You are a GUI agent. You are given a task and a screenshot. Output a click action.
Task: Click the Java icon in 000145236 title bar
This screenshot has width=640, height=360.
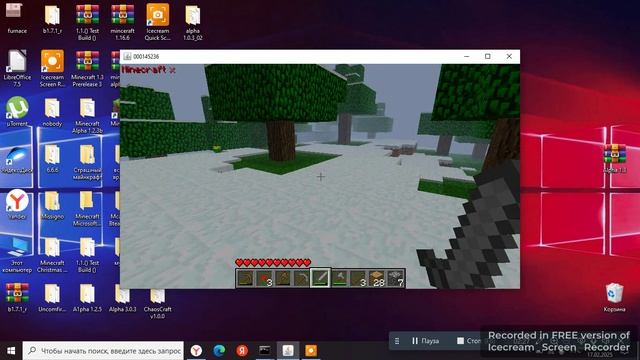tap(127, 56)
